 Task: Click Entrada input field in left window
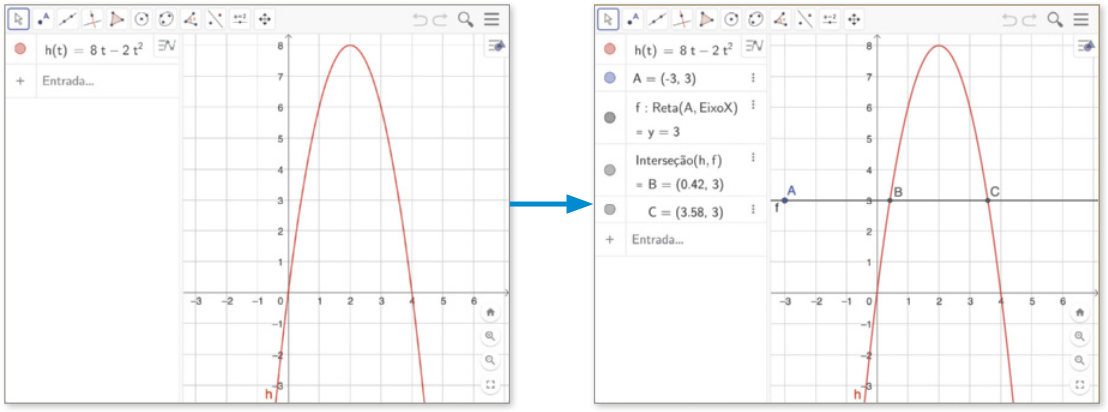click(107, 81)
